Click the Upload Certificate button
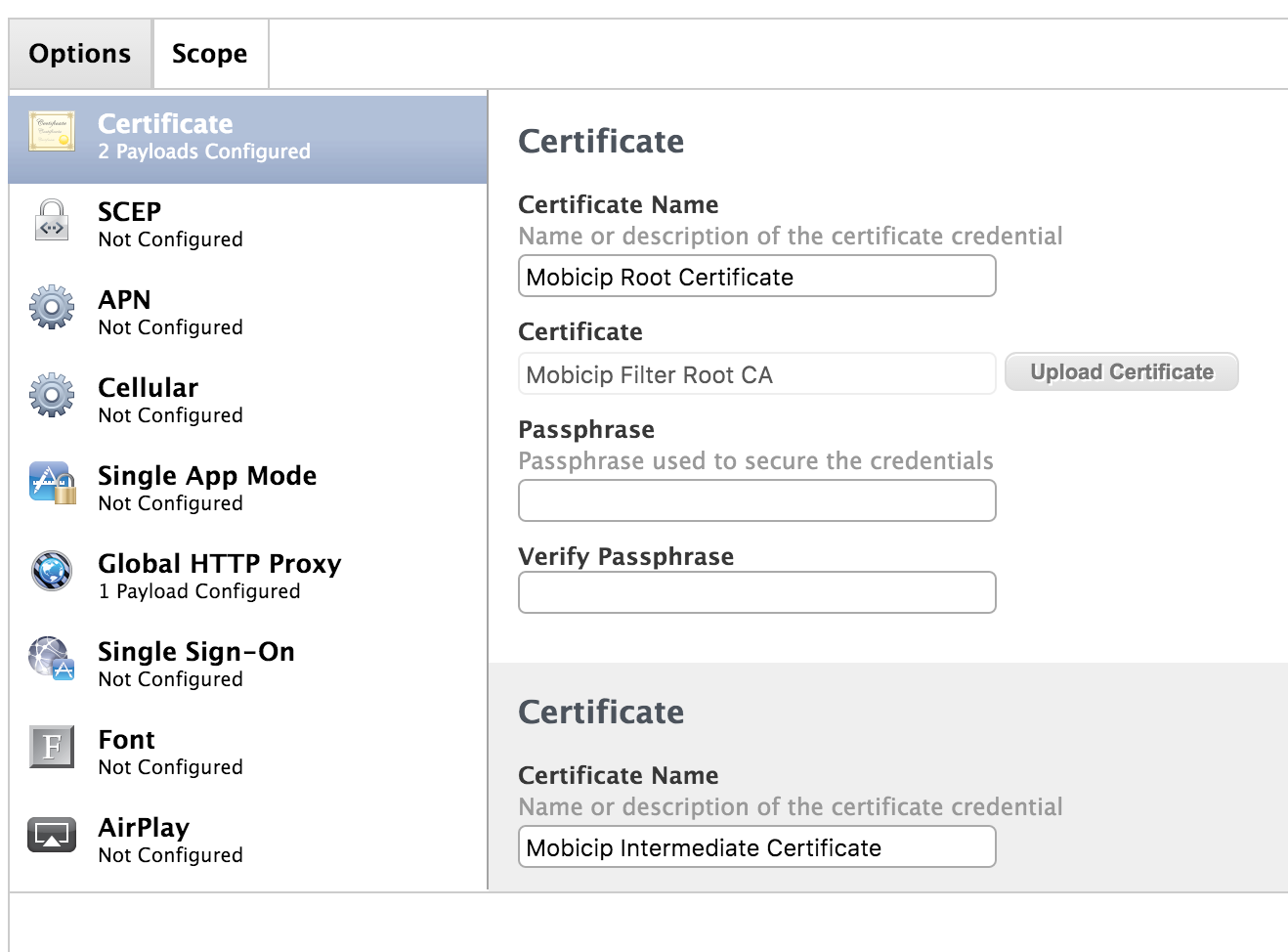This screenshot has width=1288, height=952. pos(1122,372)
